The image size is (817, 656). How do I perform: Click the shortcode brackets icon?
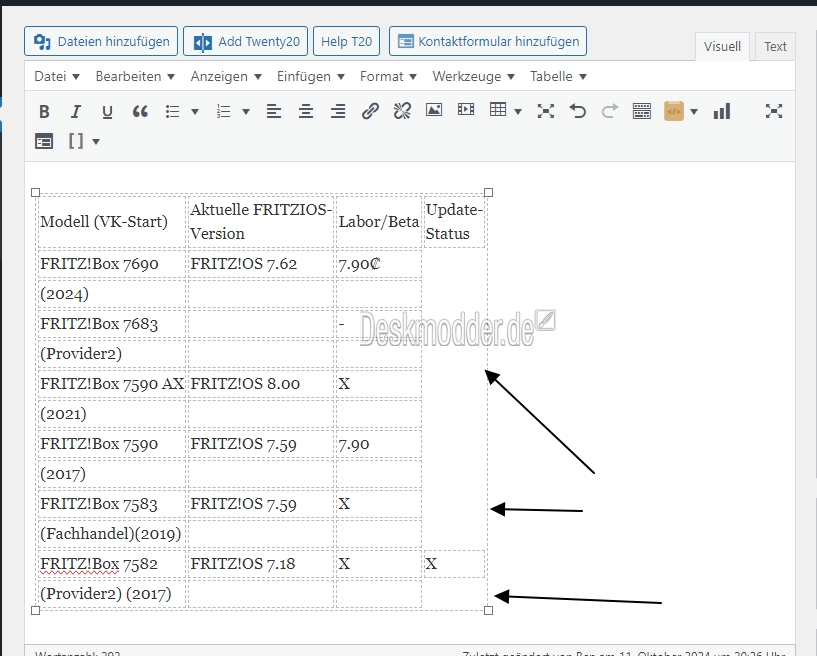tap(76, 141)
